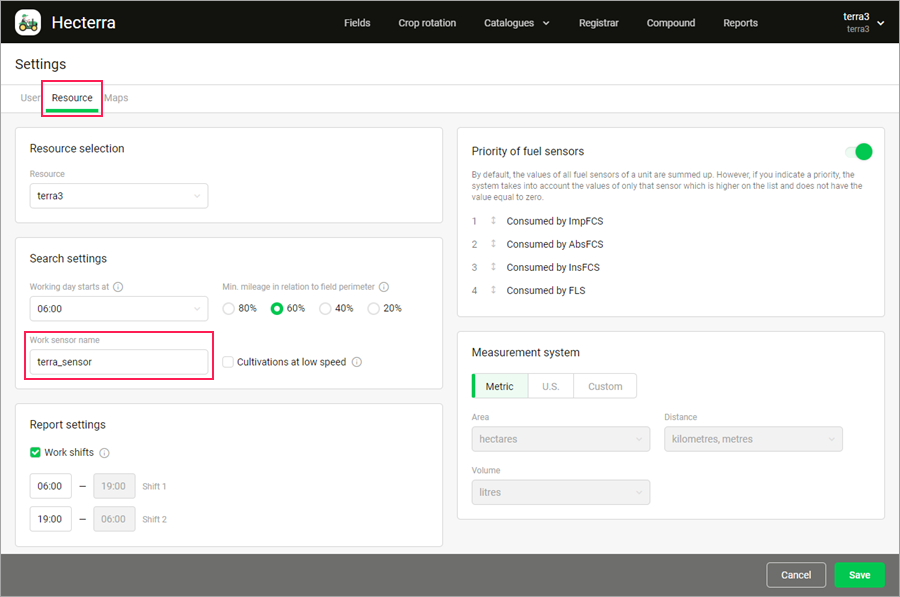This screenshot has width=900, height=597.
Task: Open the Catalogues menu dropdown
Action: click(x=517, y=23)
